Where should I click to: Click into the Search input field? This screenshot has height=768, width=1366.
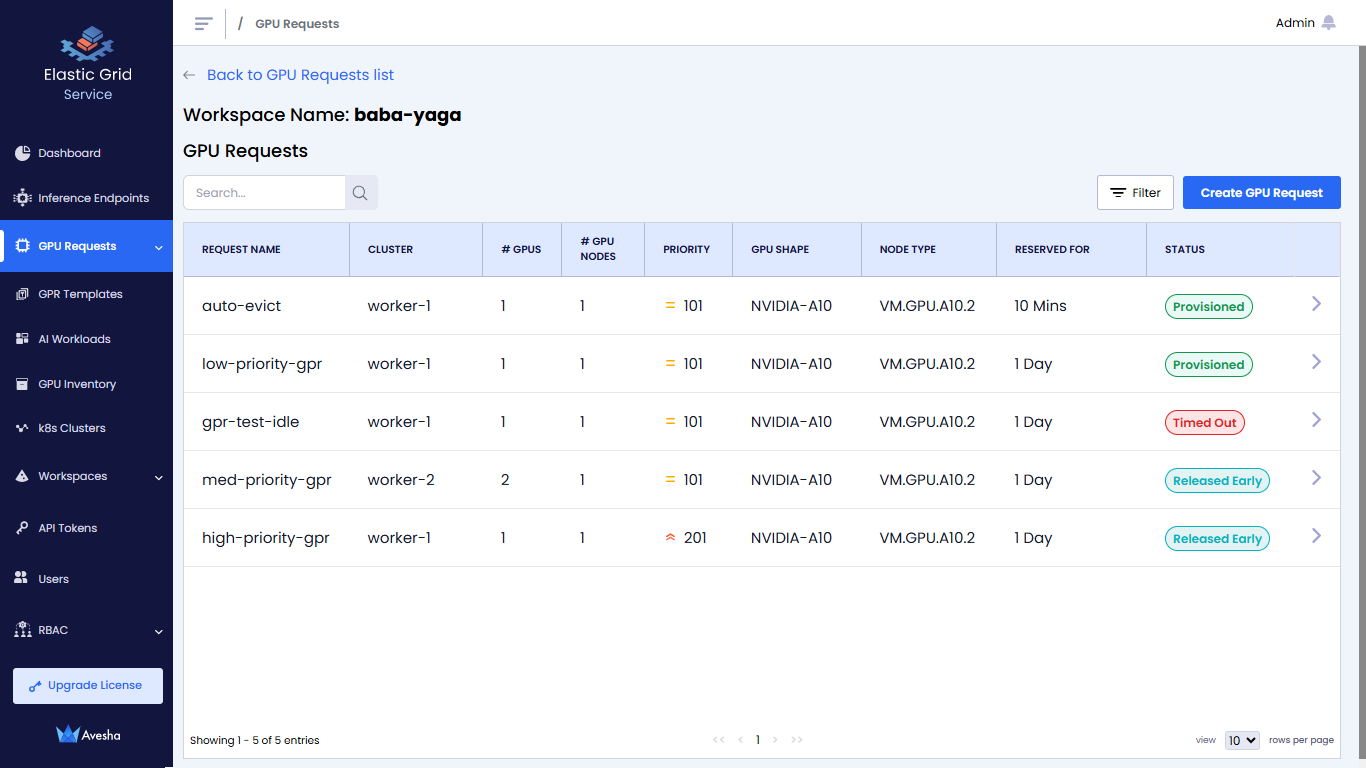click(x=265, y=193)
